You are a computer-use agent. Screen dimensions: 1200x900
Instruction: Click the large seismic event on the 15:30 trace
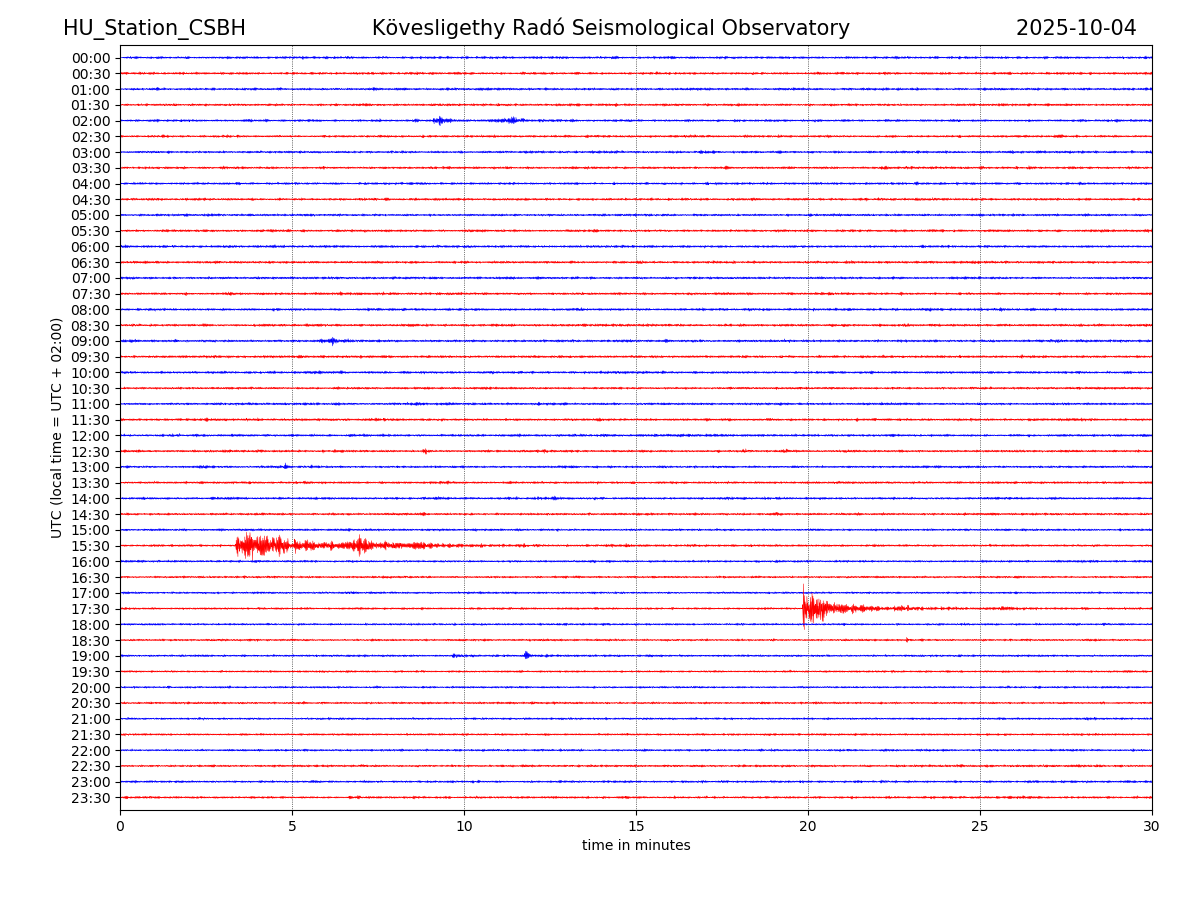260,545
